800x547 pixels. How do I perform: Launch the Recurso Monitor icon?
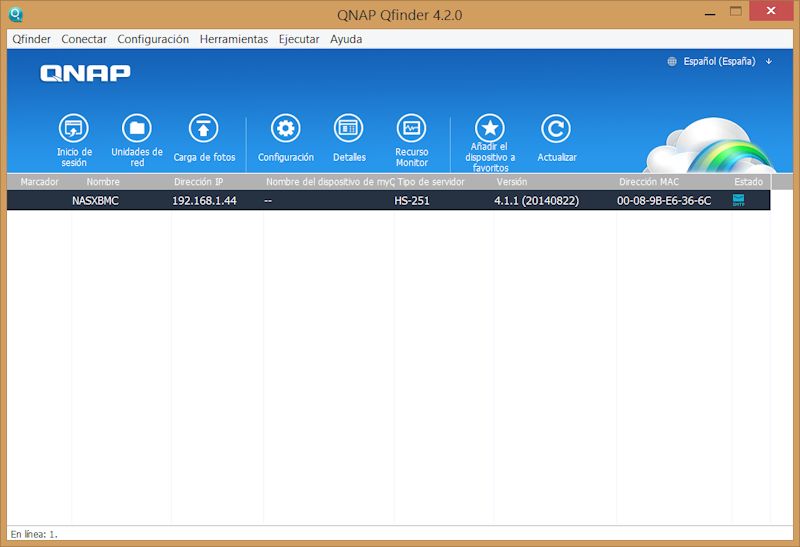[x=412, y=128]
